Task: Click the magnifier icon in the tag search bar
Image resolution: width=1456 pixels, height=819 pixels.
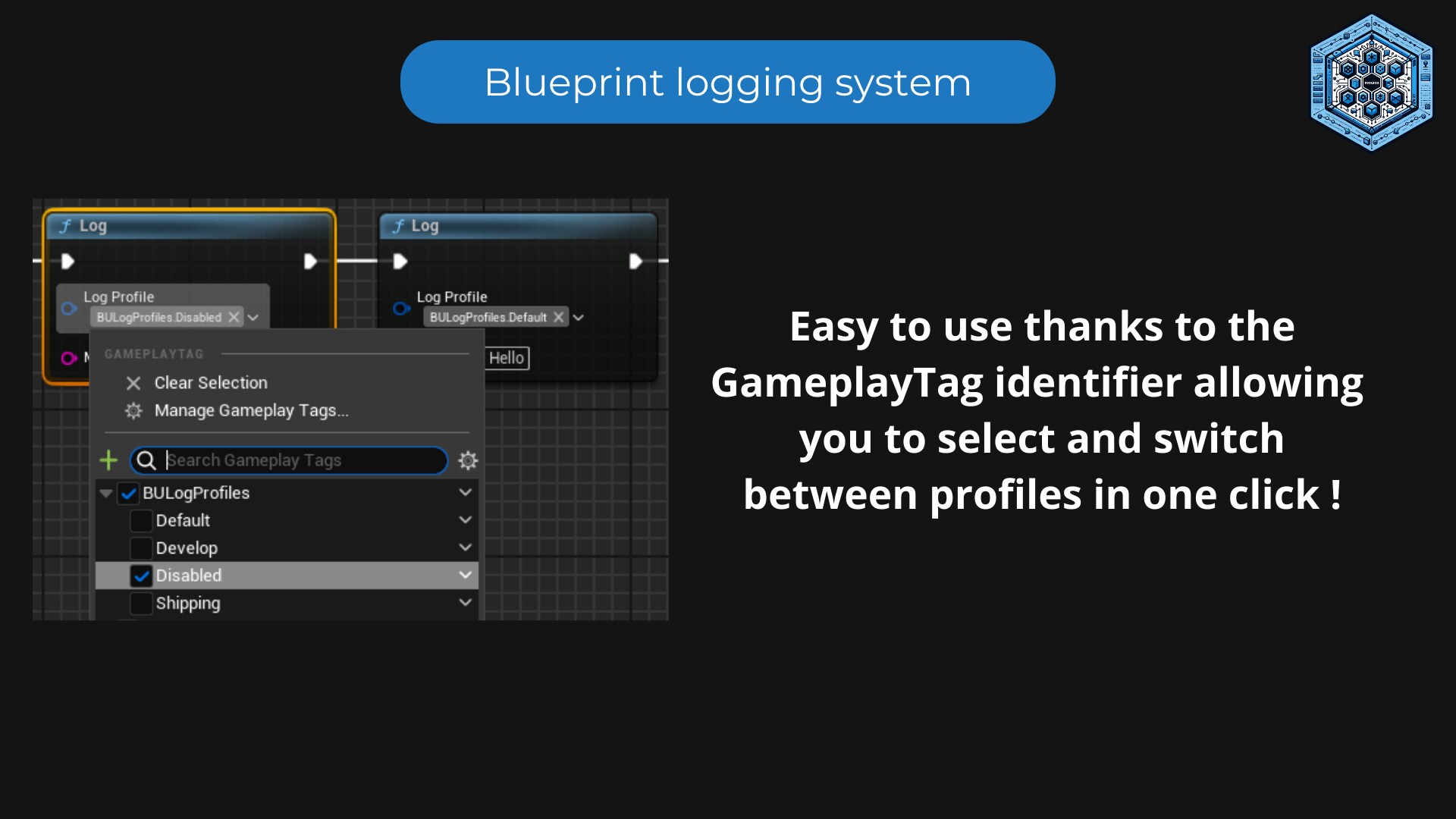Action: point(146,460)
